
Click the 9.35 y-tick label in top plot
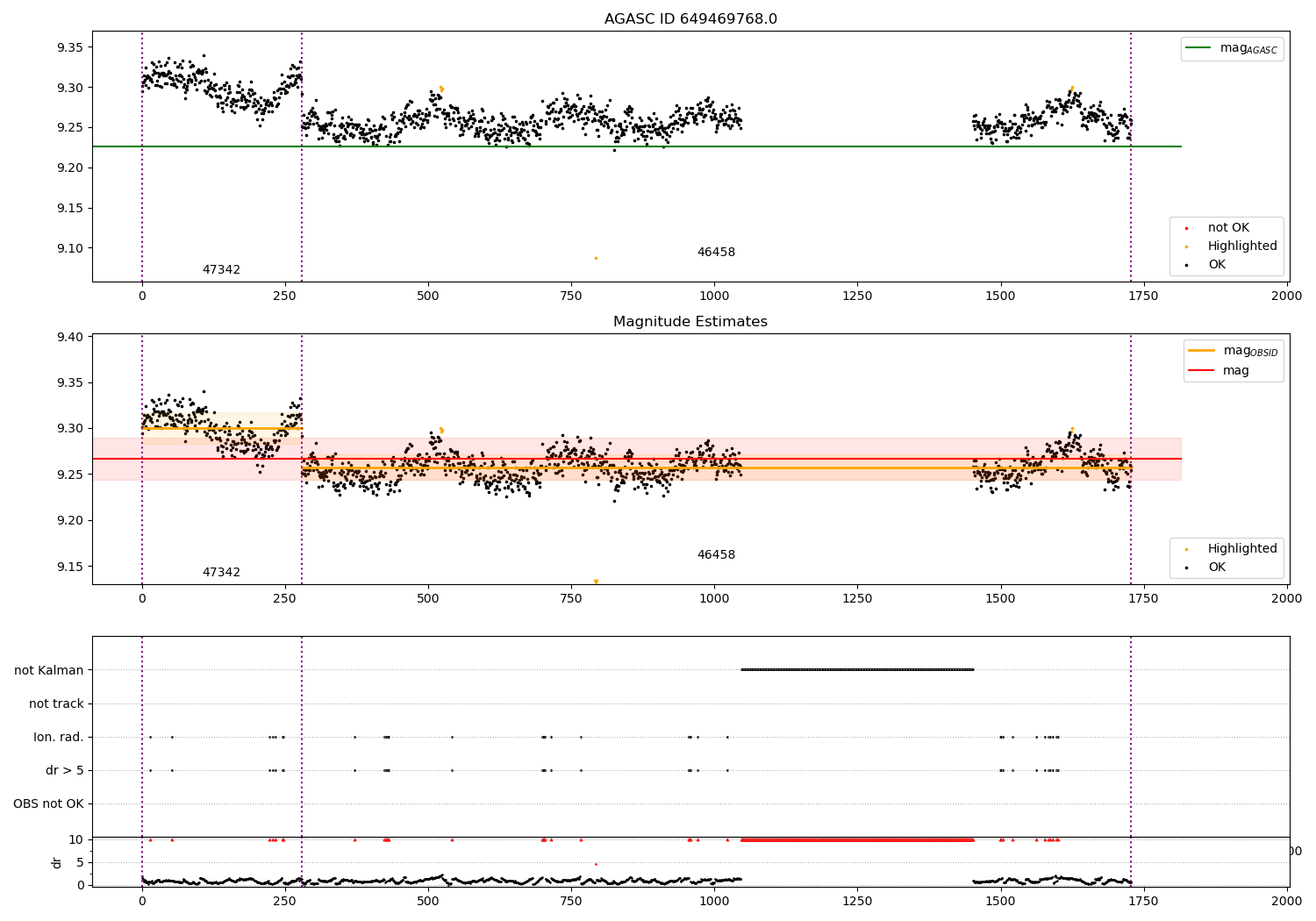[70, 47]
